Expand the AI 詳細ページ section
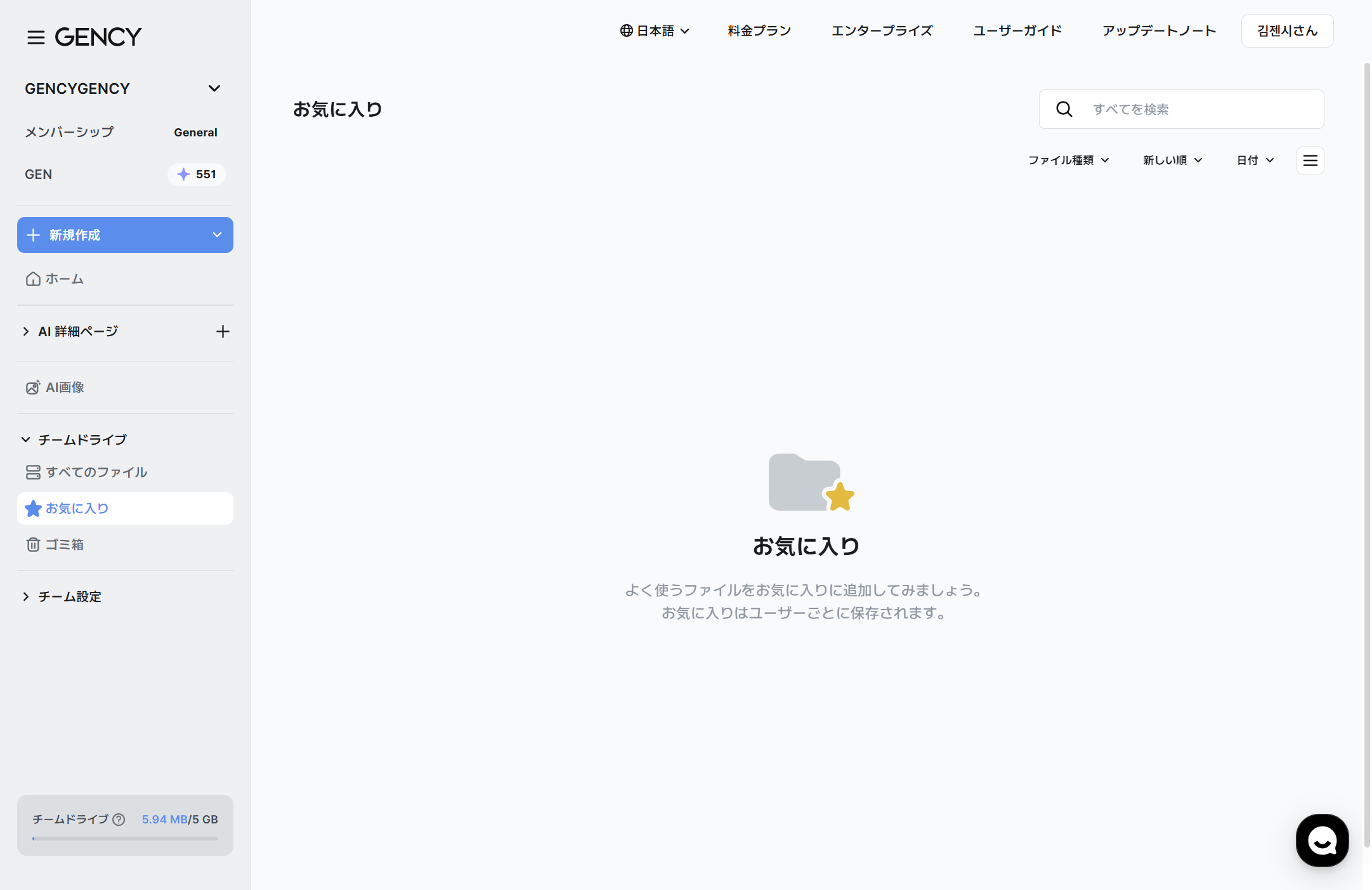 click(25, 331)
